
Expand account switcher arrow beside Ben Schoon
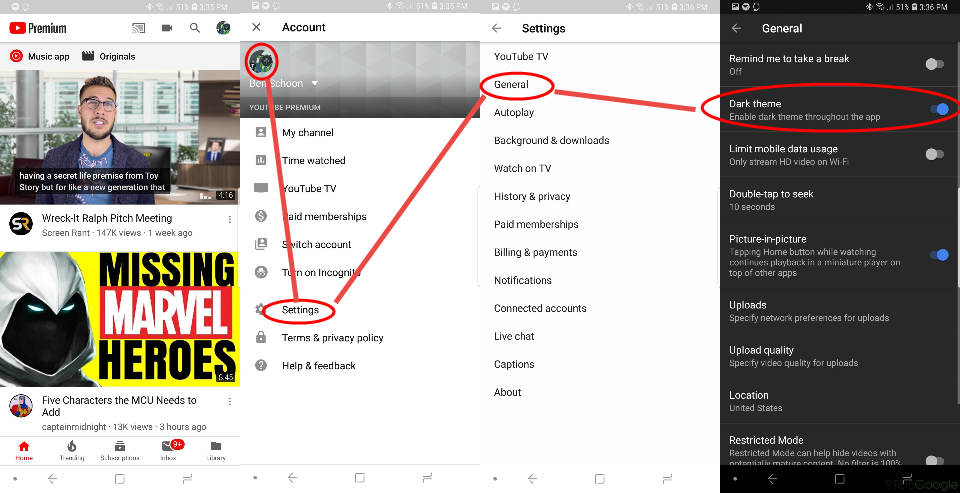(315, 83)
